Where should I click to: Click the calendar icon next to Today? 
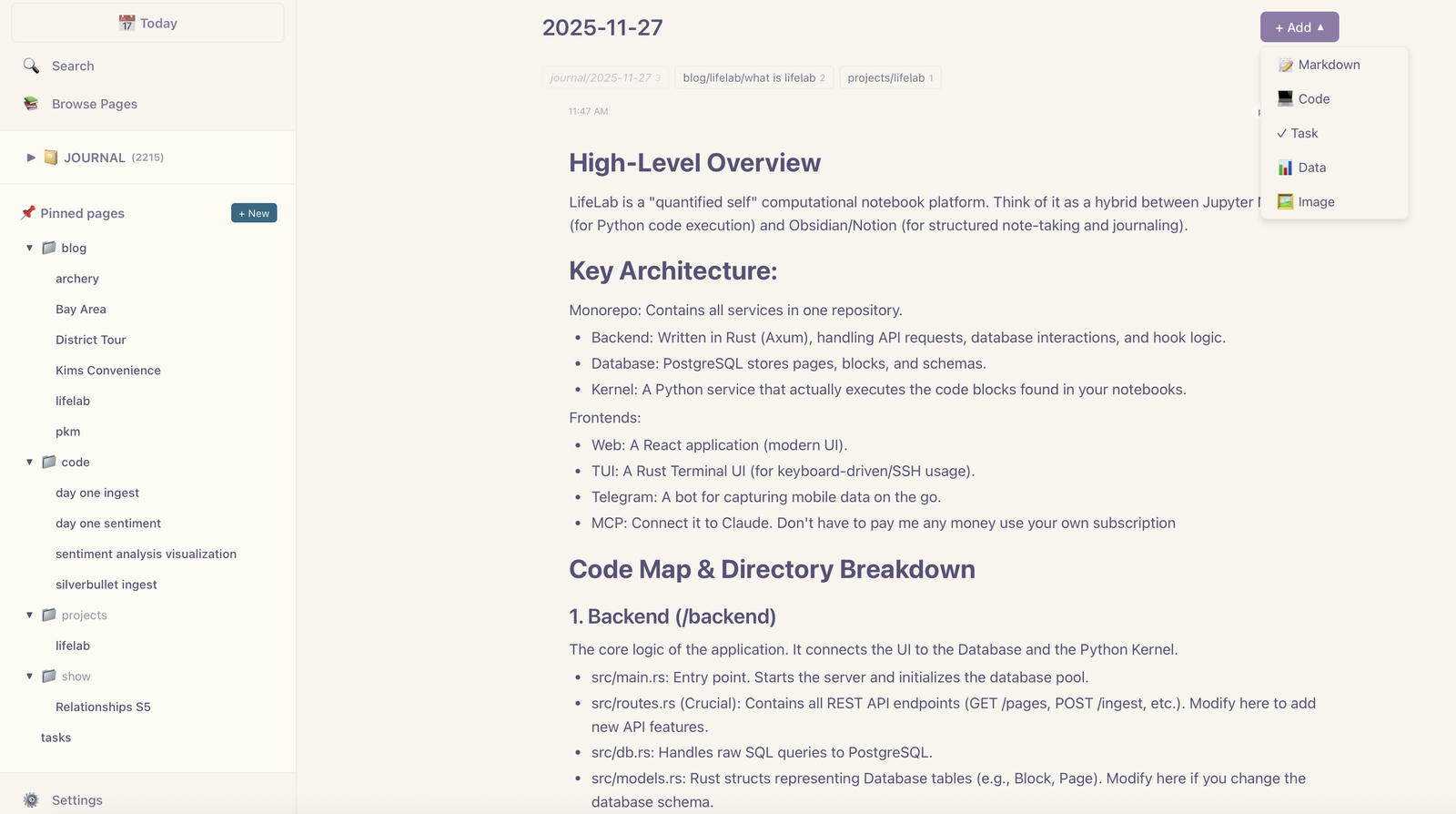126,23
